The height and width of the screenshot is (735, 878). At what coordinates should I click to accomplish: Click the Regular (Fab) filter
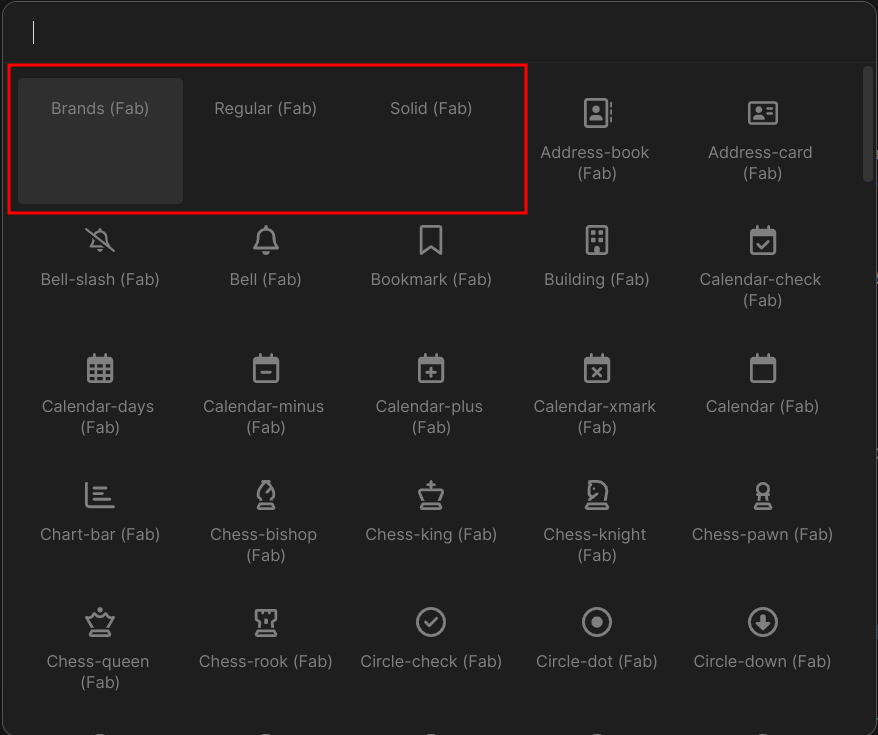point(265,108)
